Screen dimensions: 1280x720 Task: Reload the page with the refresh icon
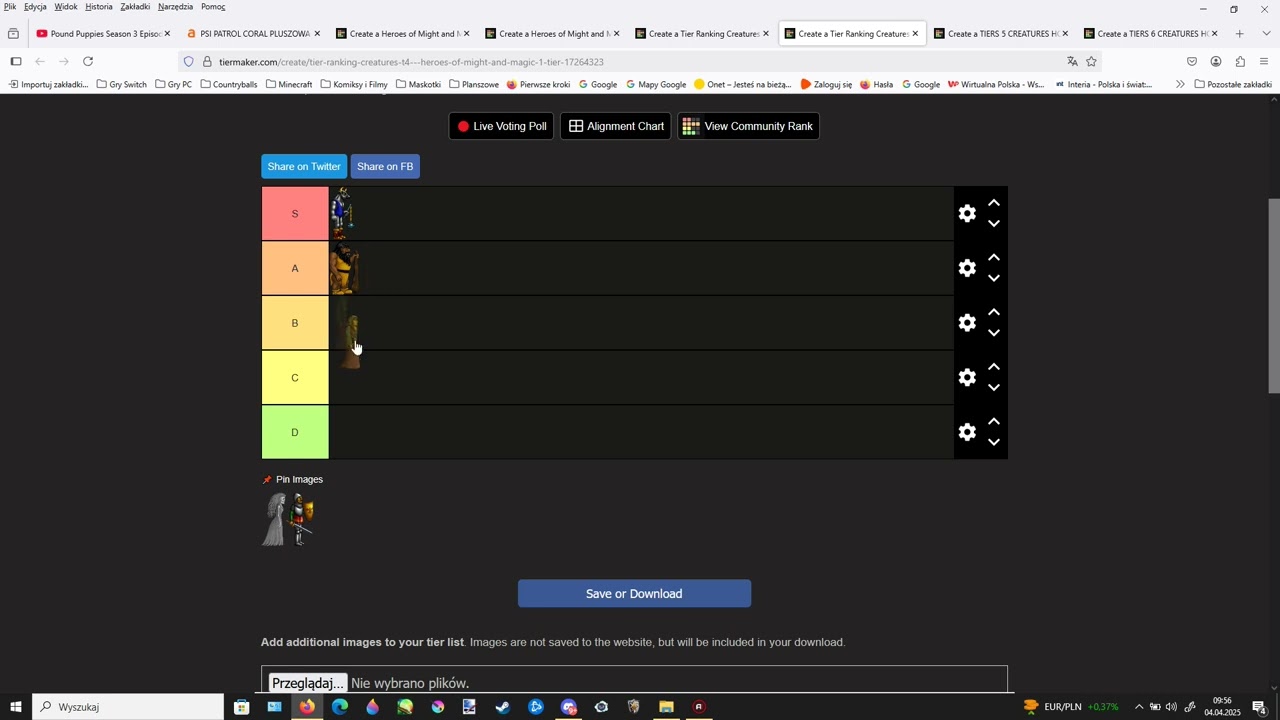point(88,62)
